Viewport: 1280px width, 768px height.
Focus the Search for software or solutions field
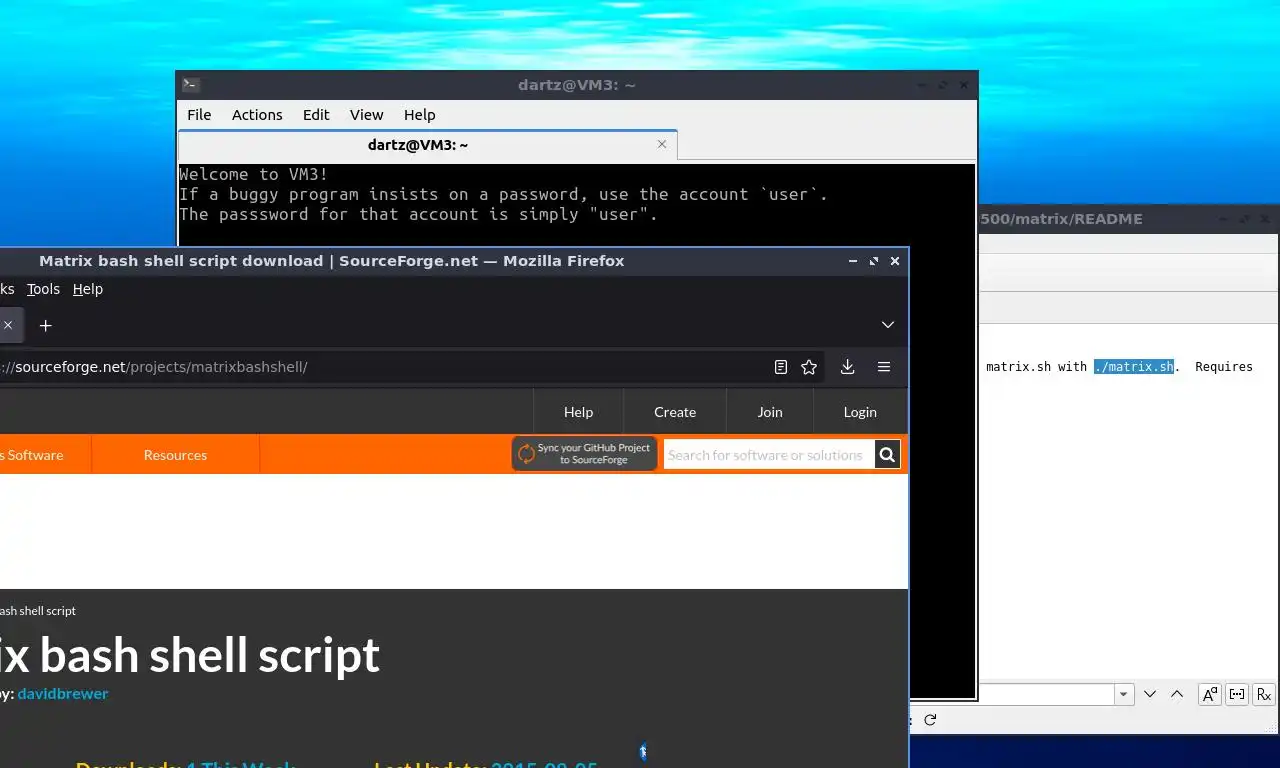768,455
